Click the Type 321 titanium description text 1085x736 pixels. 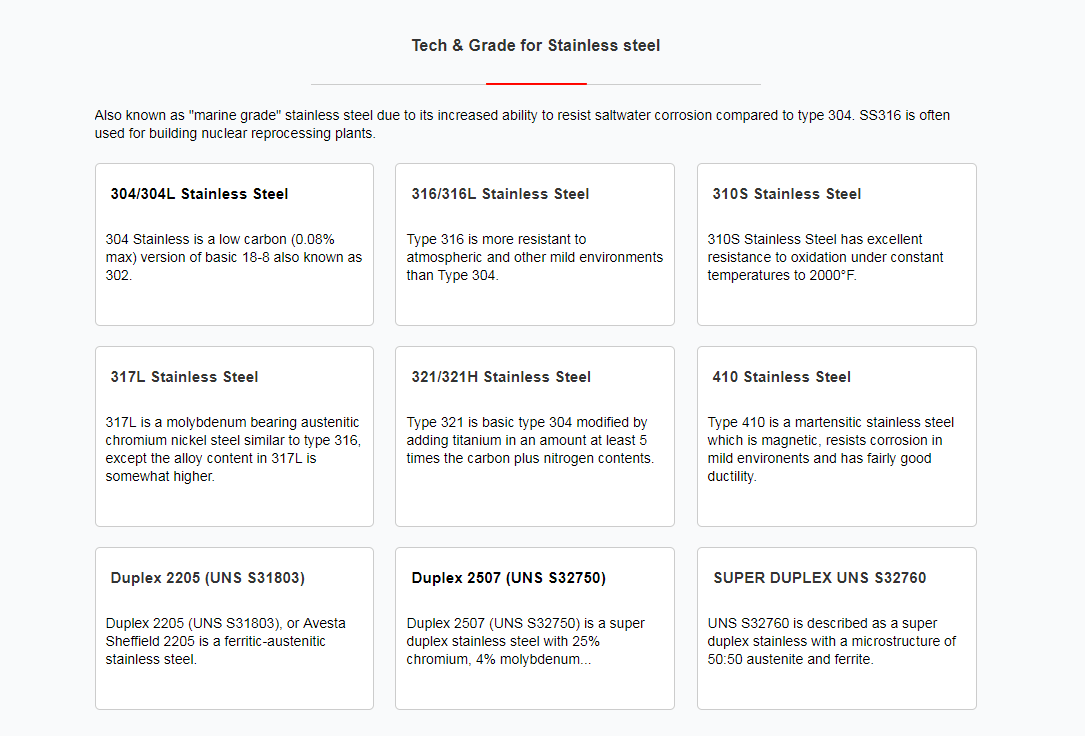[x=530, y=440]
